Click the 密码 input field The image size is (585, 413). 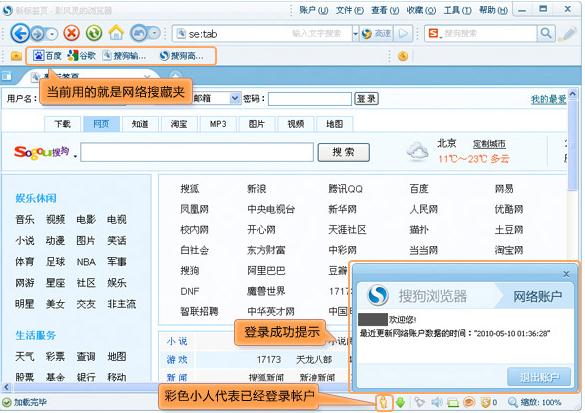pyautogui.click(x=310, y=99)
